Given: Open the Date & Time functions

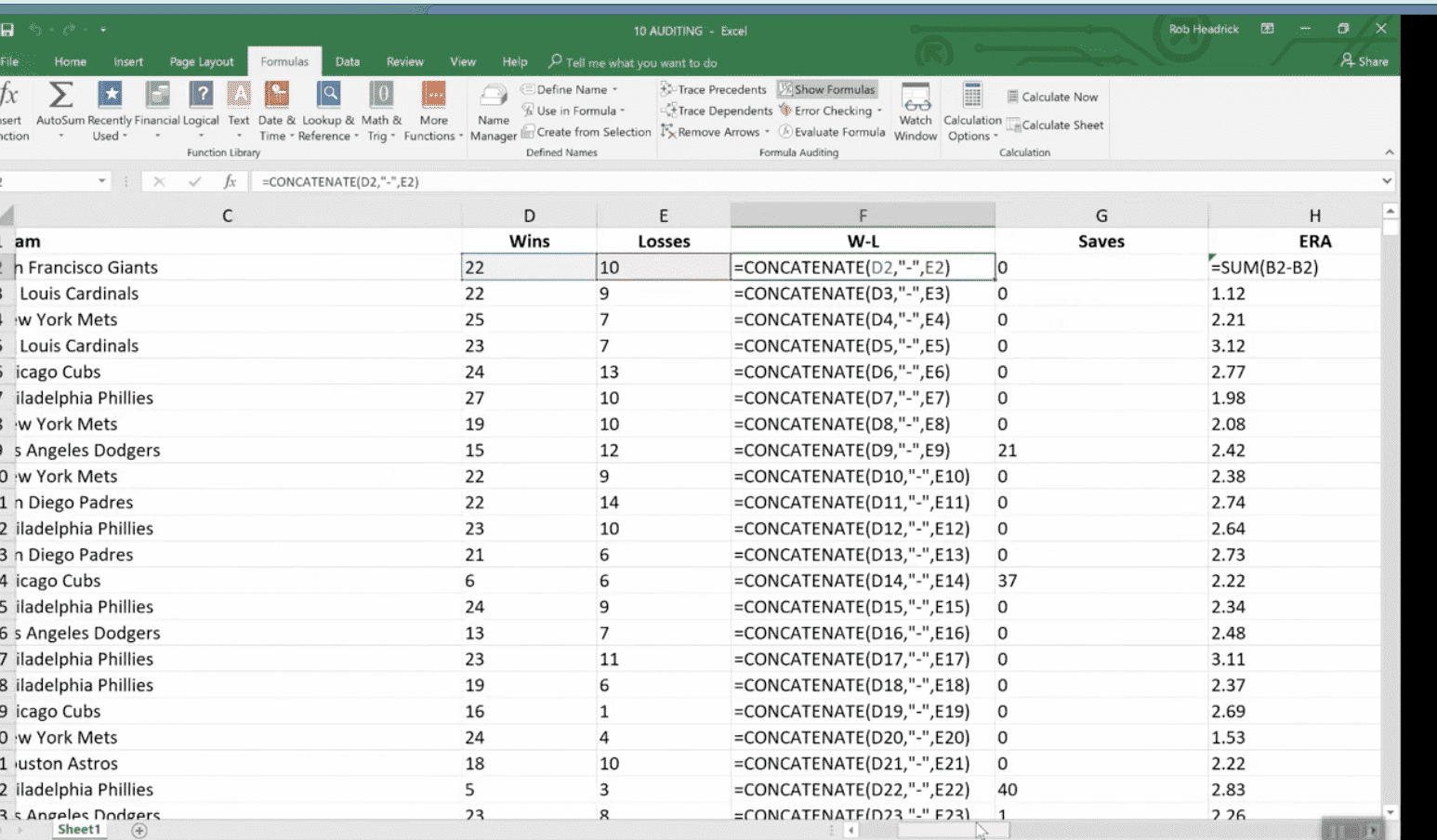Looking at the screenshot, I should click(x=276, y=96).
